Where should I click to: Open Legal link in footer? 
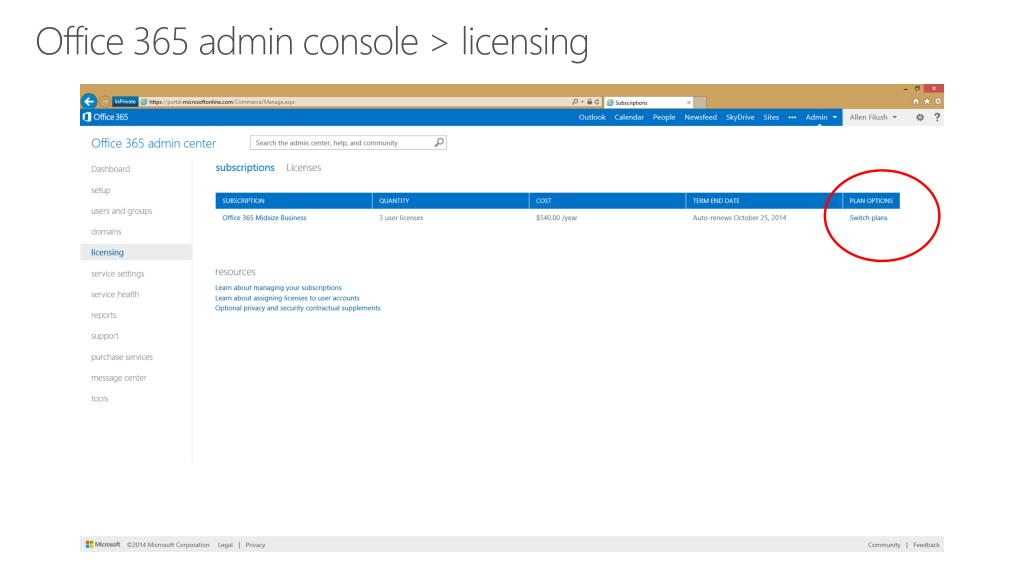click(225, 545)
